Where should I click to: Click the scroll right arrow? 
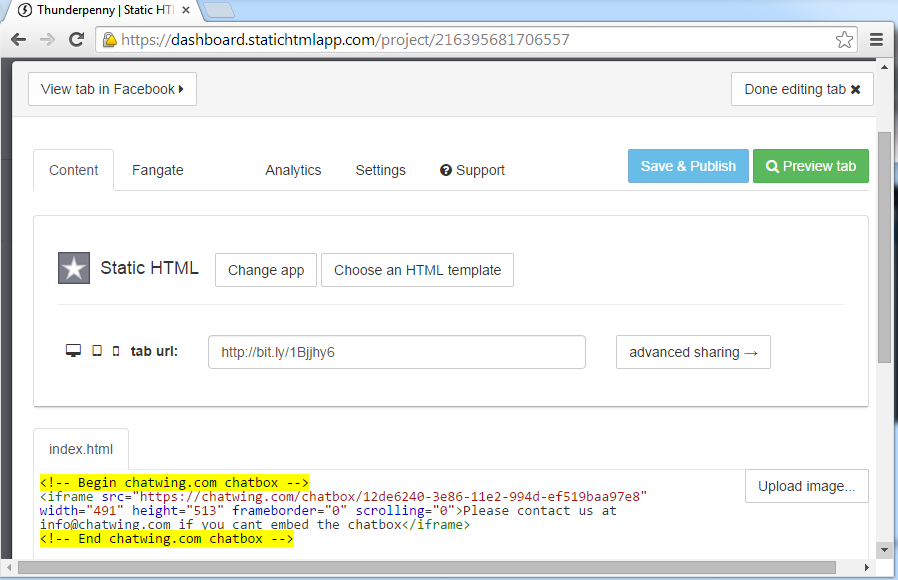coord(867,567)
